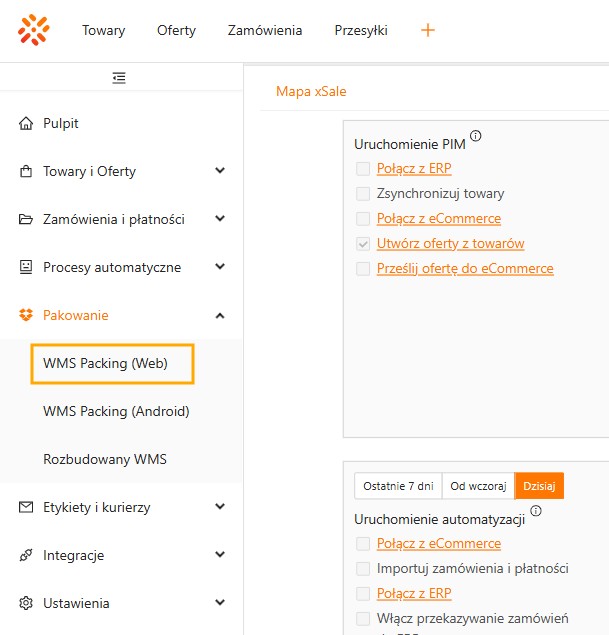Image resolution: width=609 pixels, height=635 pixels.
Task: Open the Zamówienia top menu
Action: (265, 30)
